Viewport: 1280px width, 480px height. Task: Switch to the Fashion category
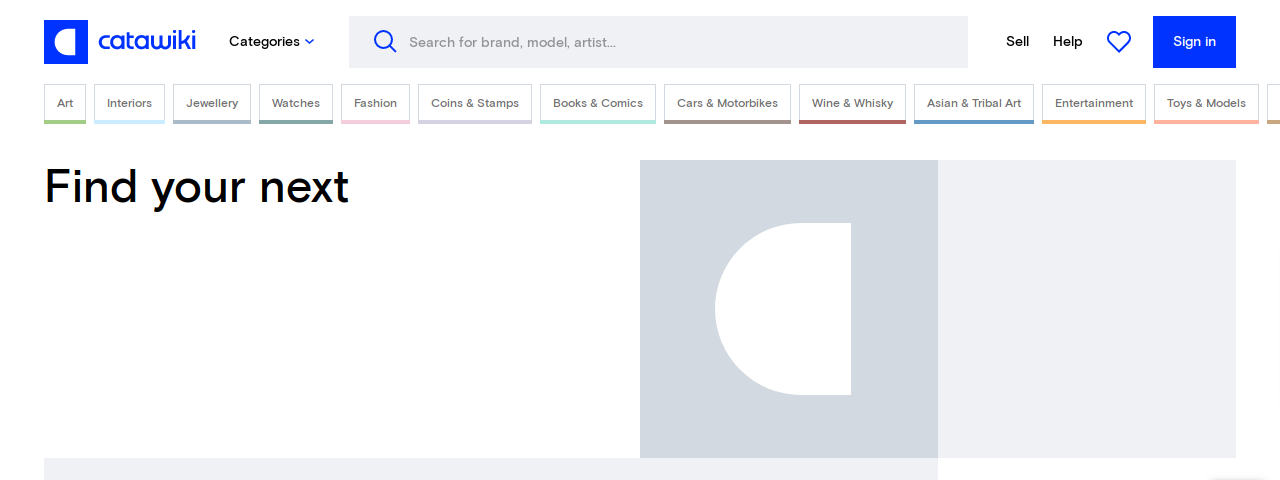click(x=375, y=103)
